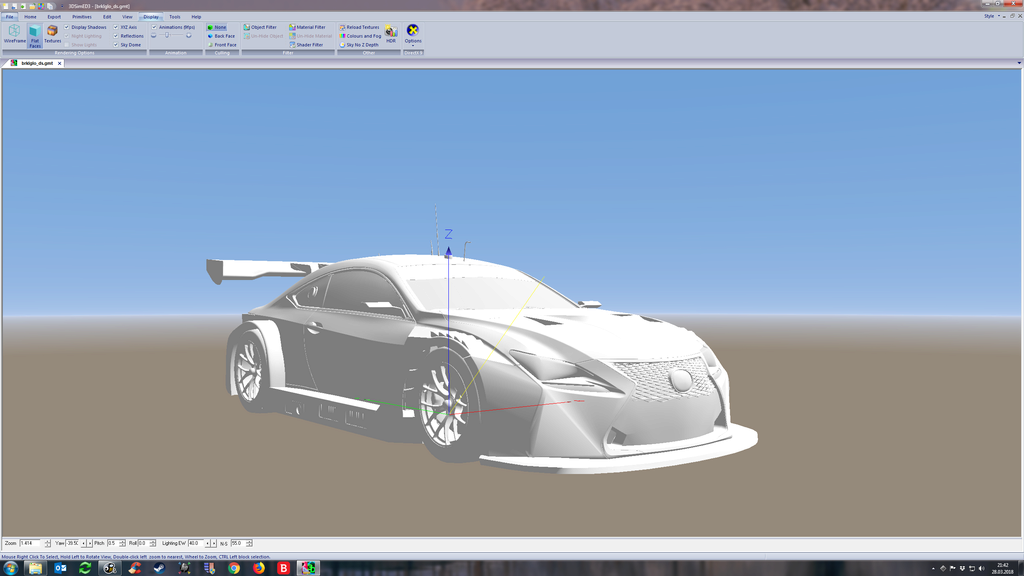Open Colours and Fog settings
Screen dimensions: 1024x576
coord(360,36)
